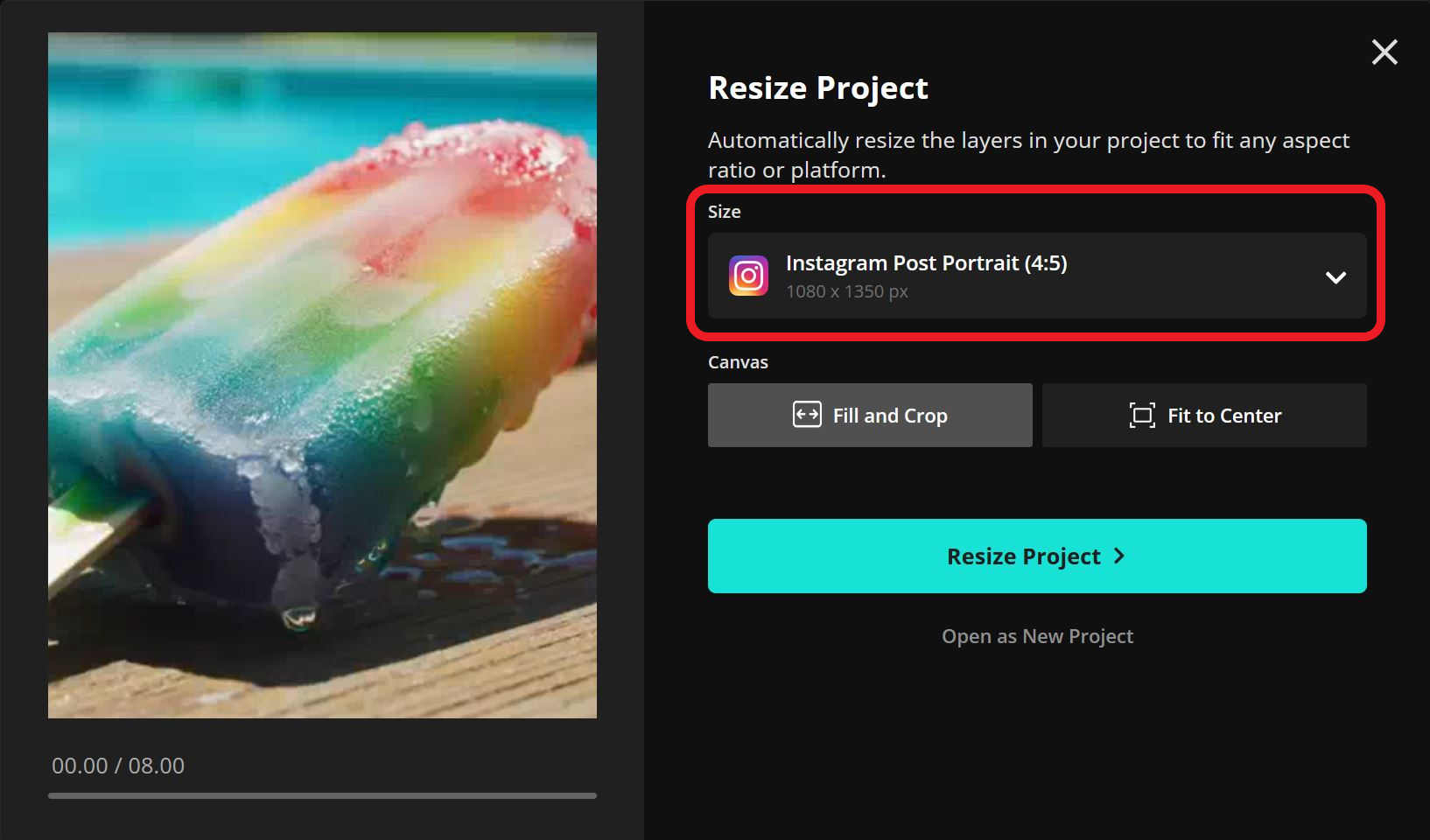Open the Size dropdown chevron
Screen dimensions: 1430x840
[1336, 277]
